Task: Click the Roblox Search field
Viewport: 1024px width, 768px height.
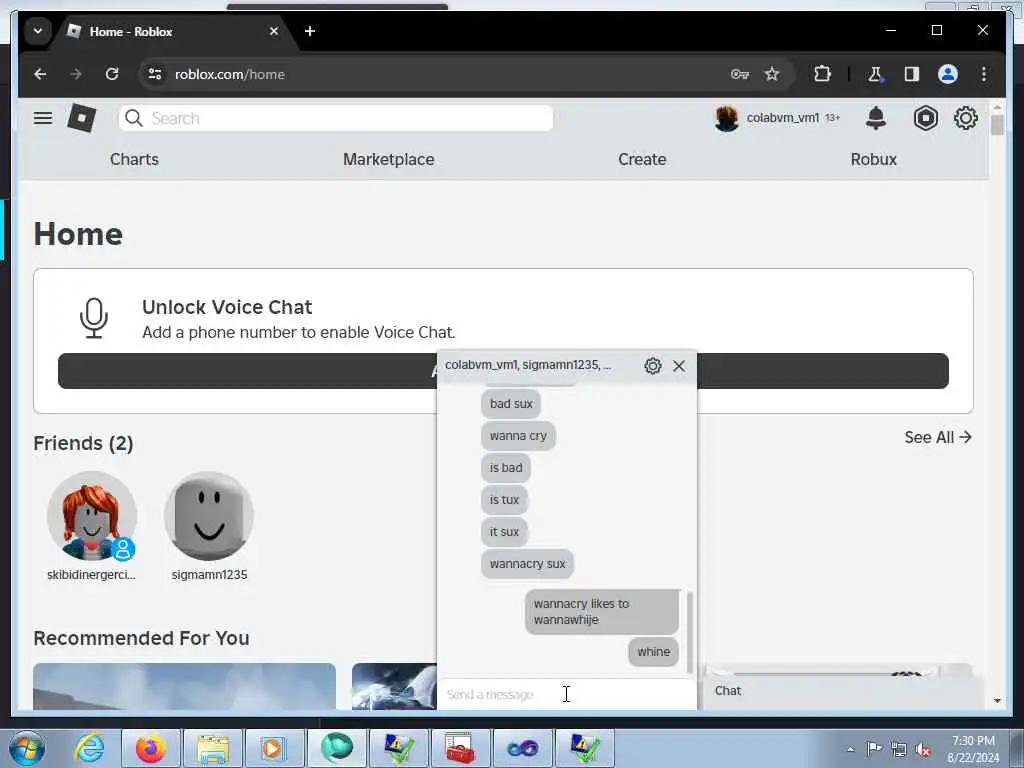Action: [336, 118]
